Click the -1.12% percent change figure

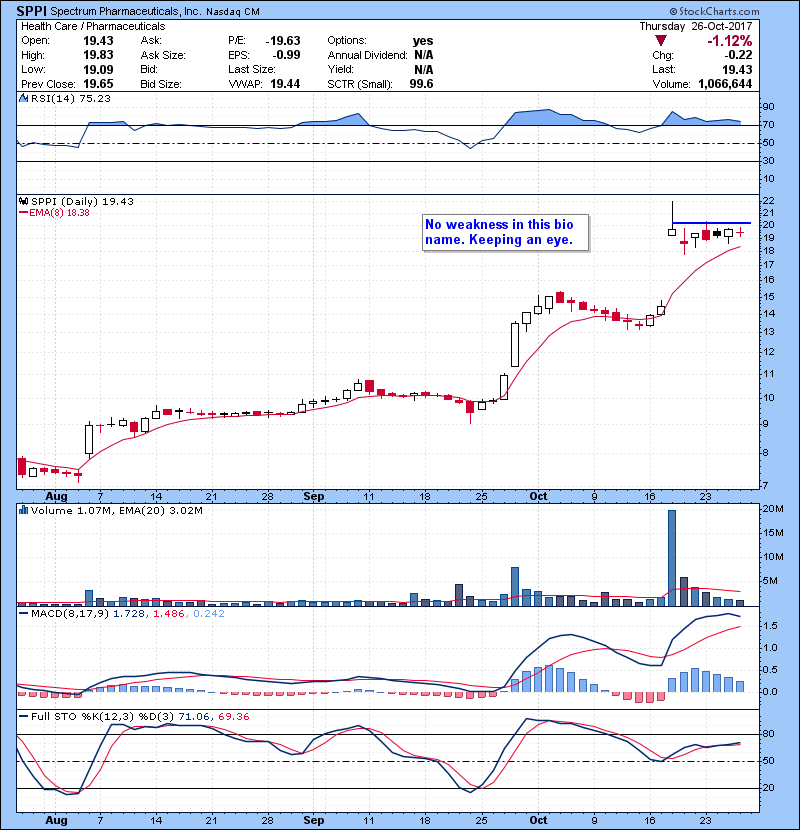(x=730, y=41)
